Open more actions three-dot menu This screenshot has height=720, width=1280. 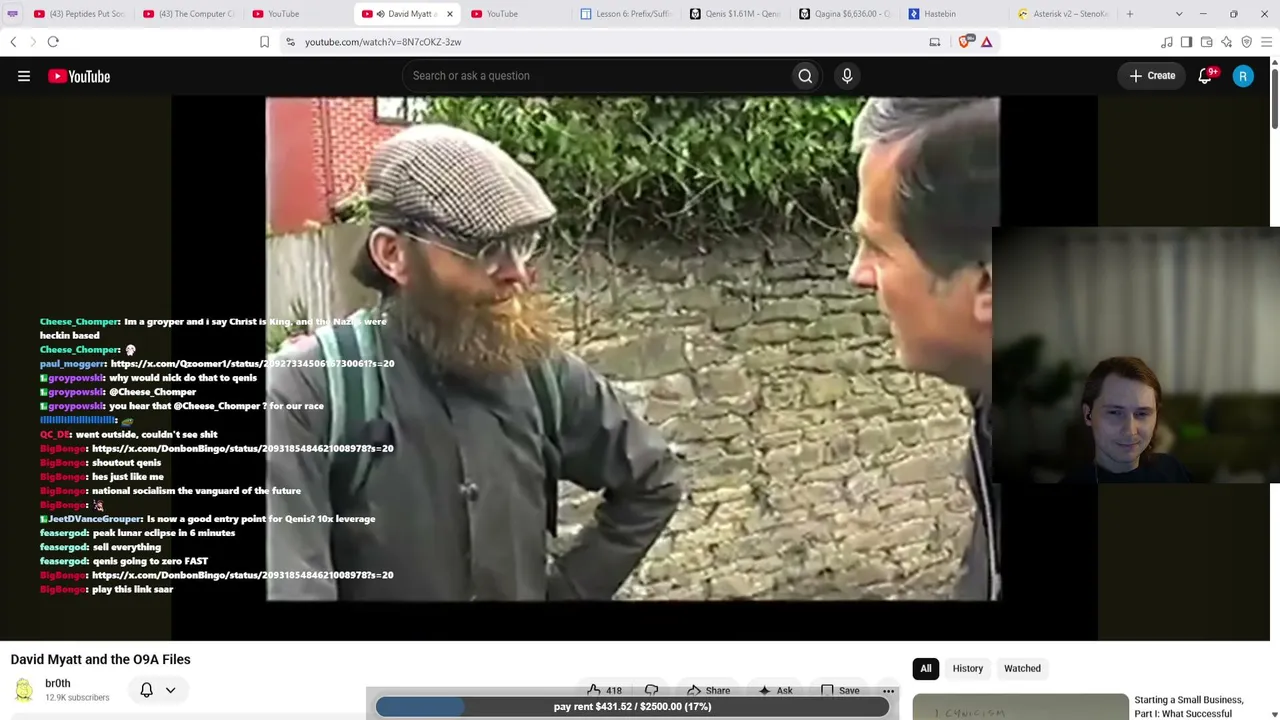point(888,691)
